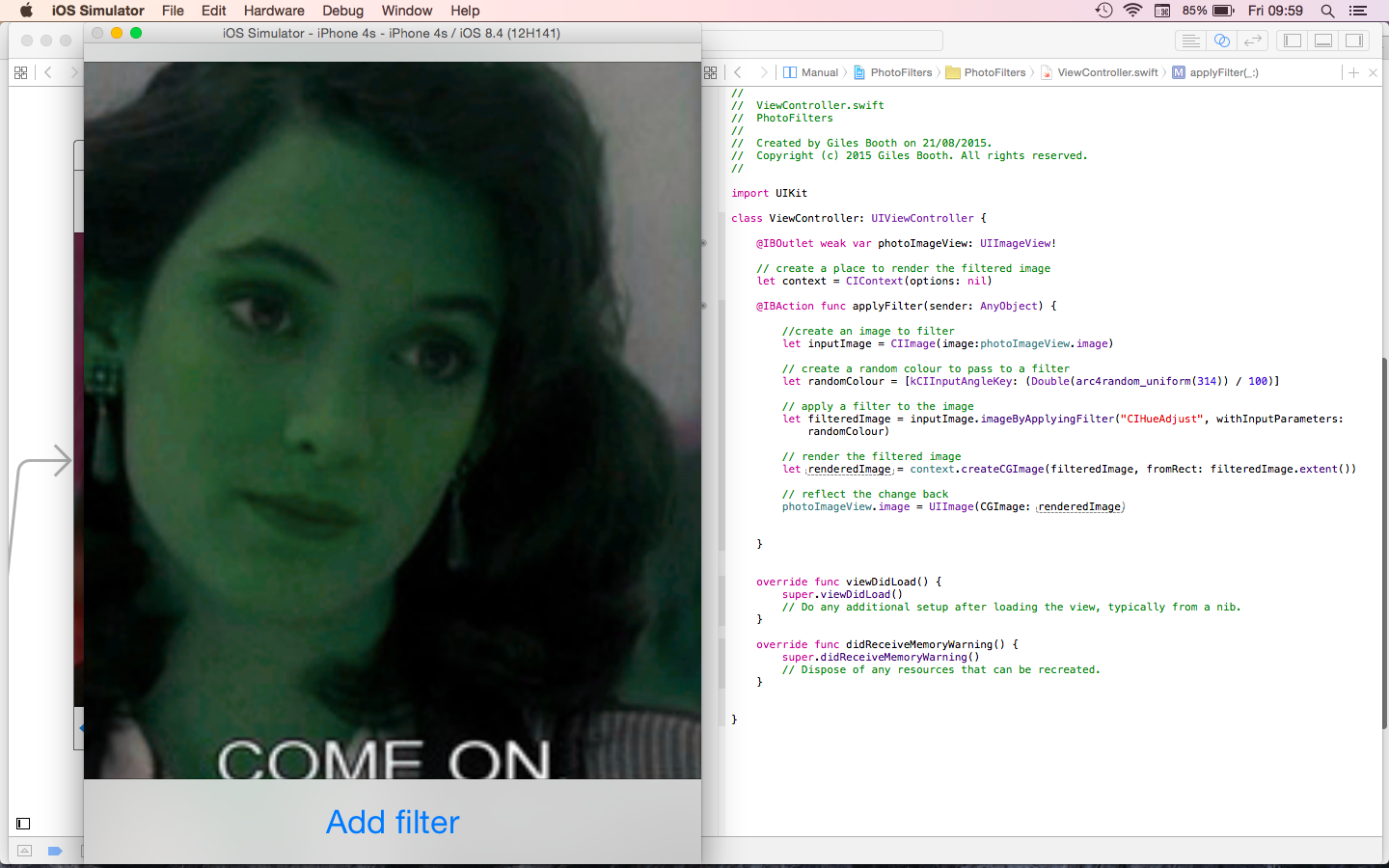The image size is (1389, 868).
Task: Toggle the Navigator panel visibility
Action: (x=1293, y=41)
